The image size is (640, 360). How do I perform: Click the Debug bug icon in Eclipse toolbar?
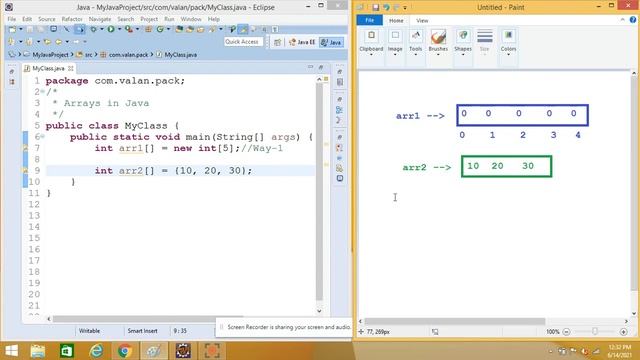pos(93,29)
